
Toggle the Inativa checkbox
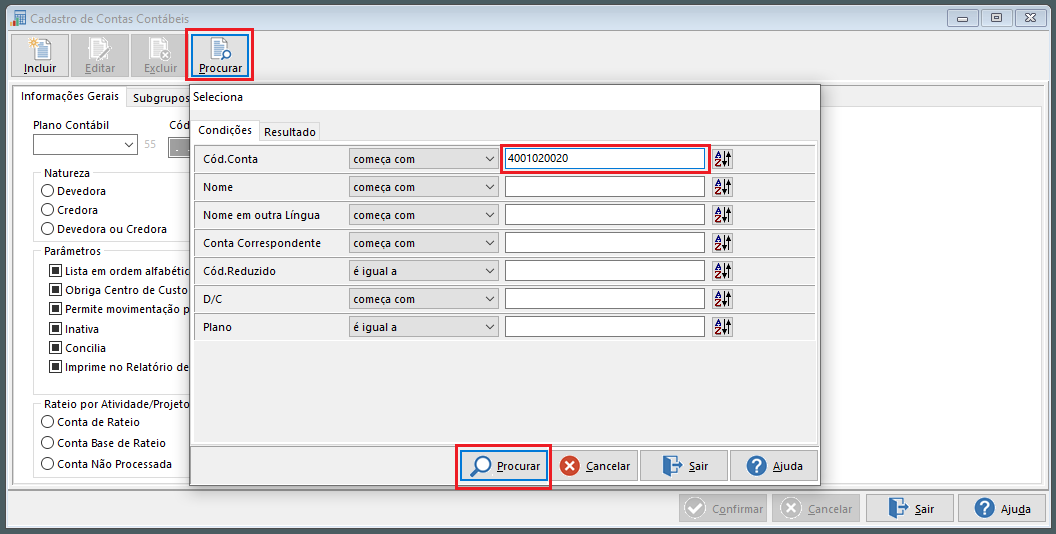pos(55,329)
